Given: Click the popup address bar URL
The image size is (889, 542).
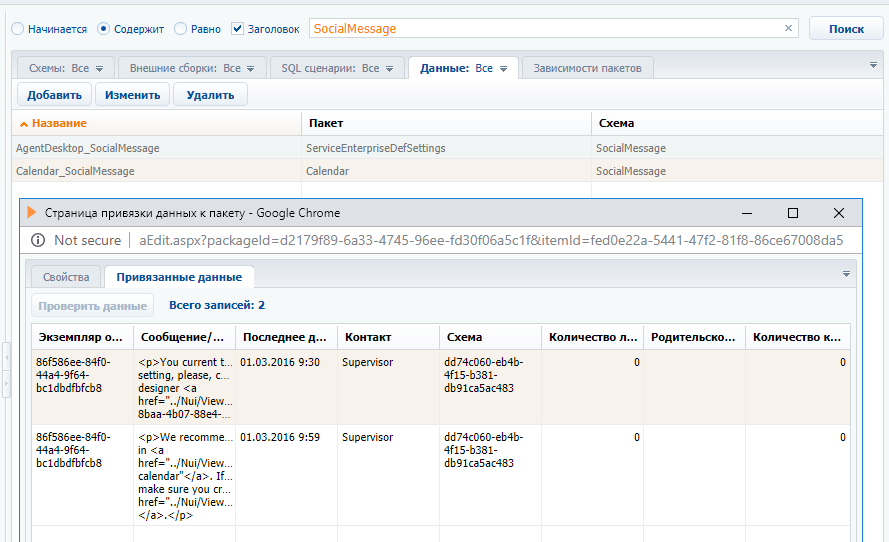Looking at the screenshot, I should [x=490, y=240].
